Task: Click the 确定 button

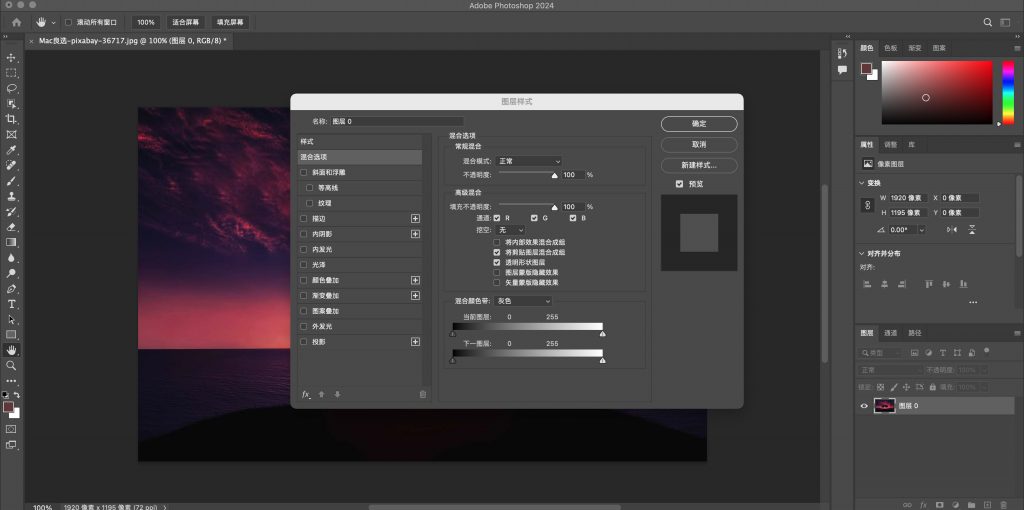Action: tap(699, 124)
